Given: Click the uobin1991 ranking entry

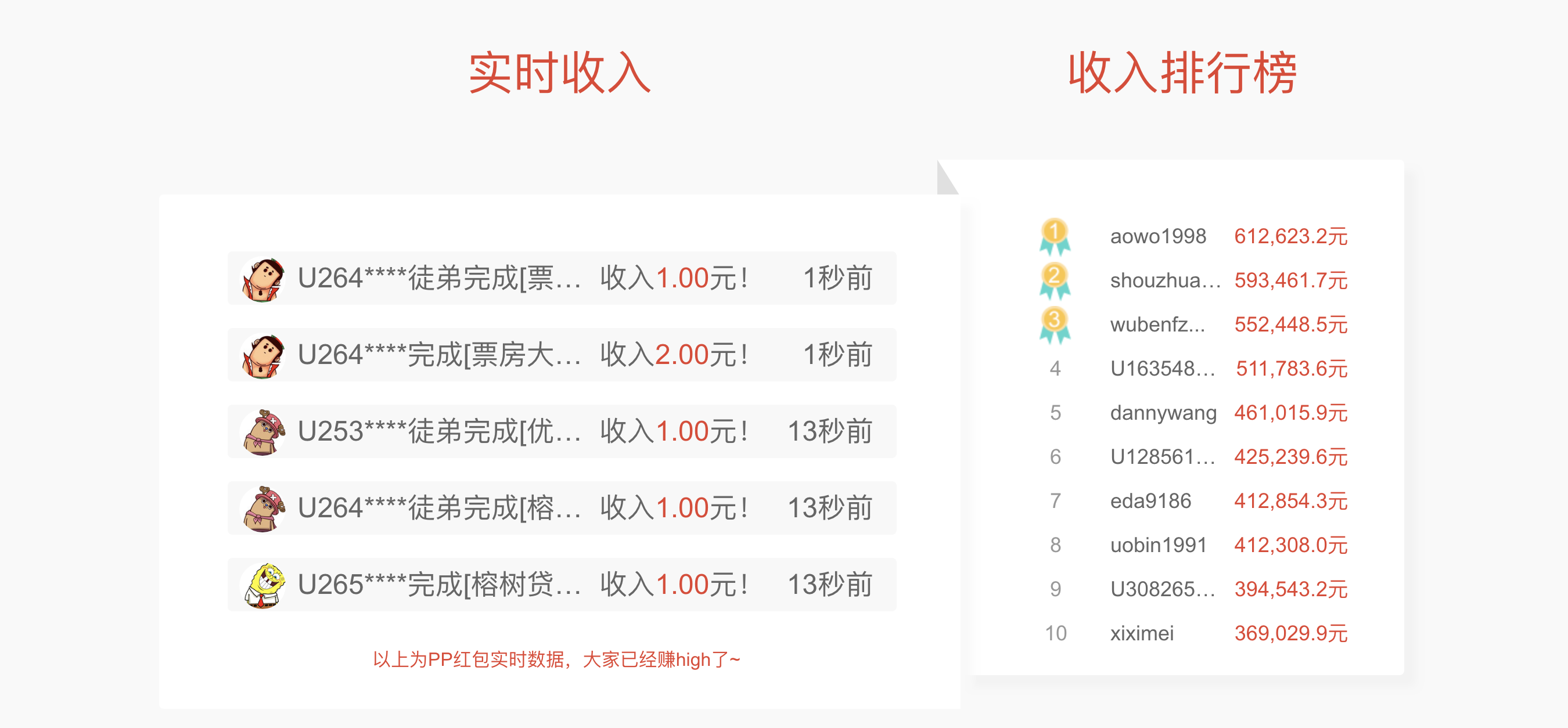Looking at the screenshot, I should click(1158, 545).
